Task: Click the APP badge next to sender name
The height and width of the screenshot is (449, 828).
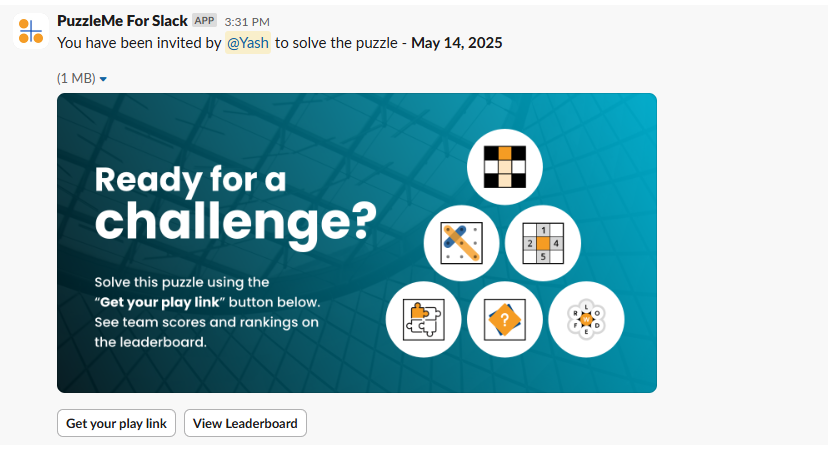Action: [x=204, y=21]
